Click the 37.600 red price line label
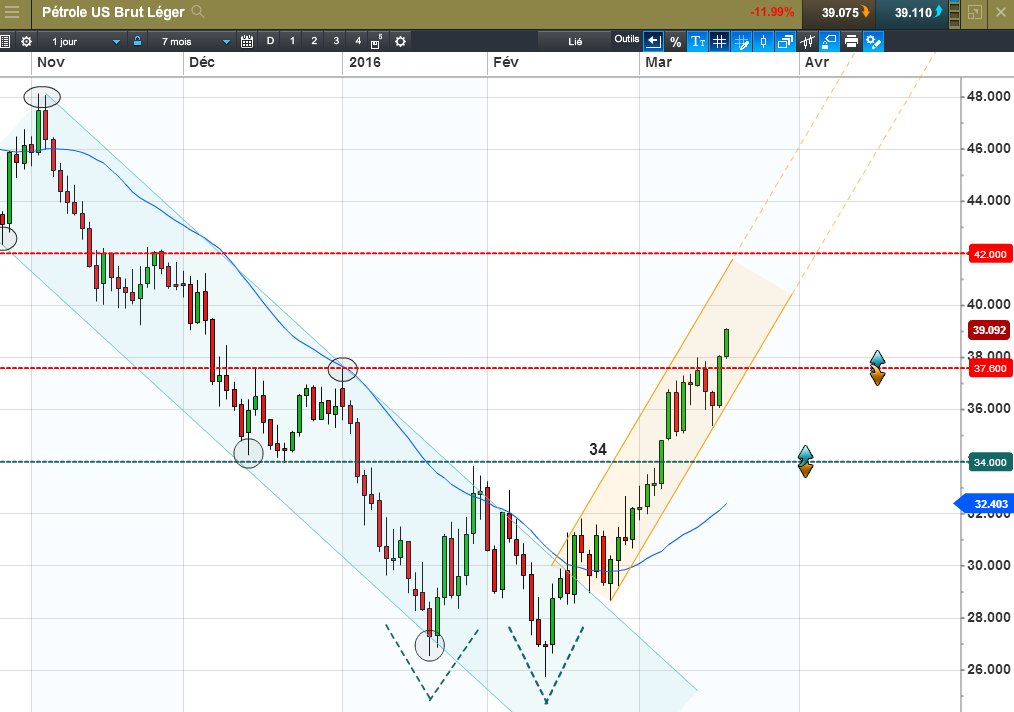Viewport: 1014px width, 712px height. pyautogui.click(x=990, y=369)
